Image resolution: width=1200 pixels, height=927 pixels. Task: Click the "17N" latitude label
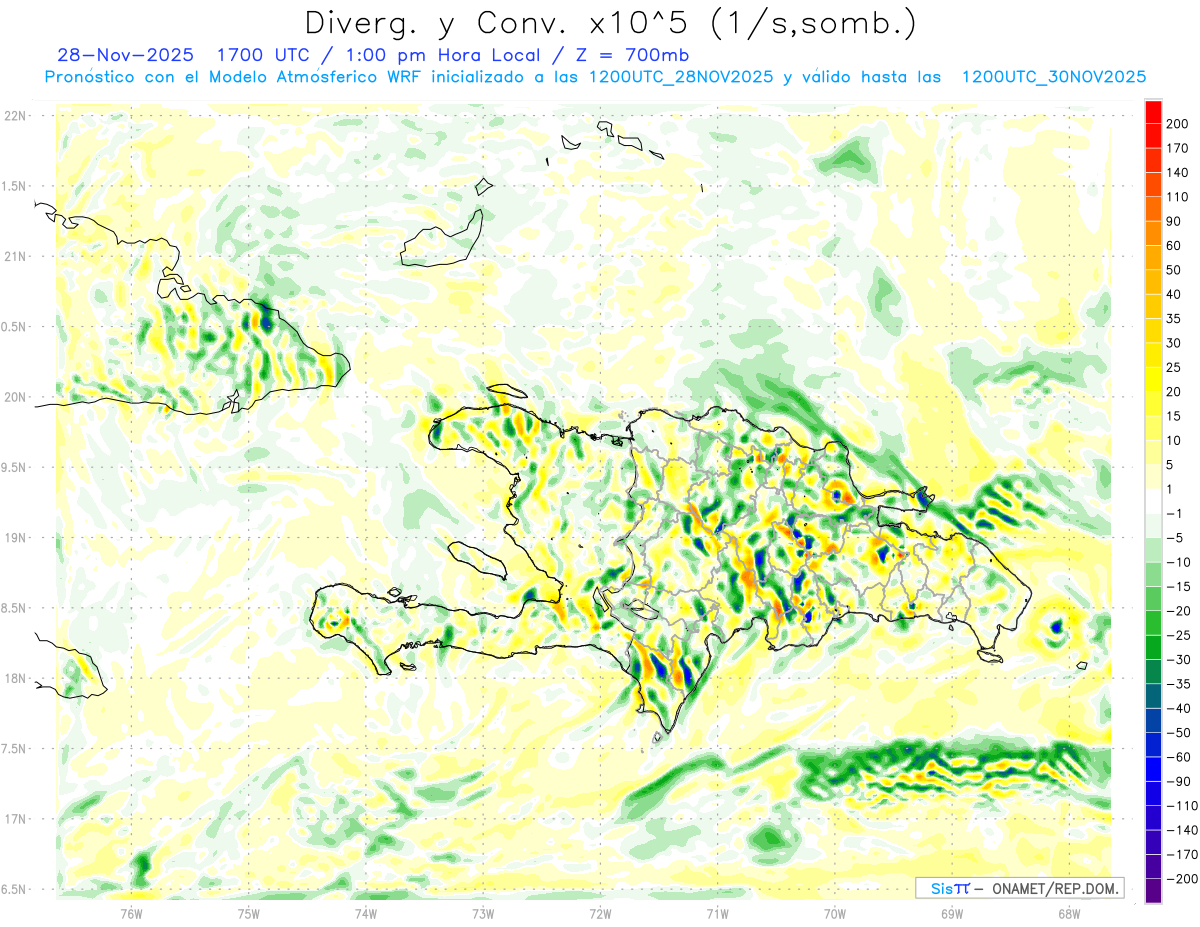click(14, 819)
